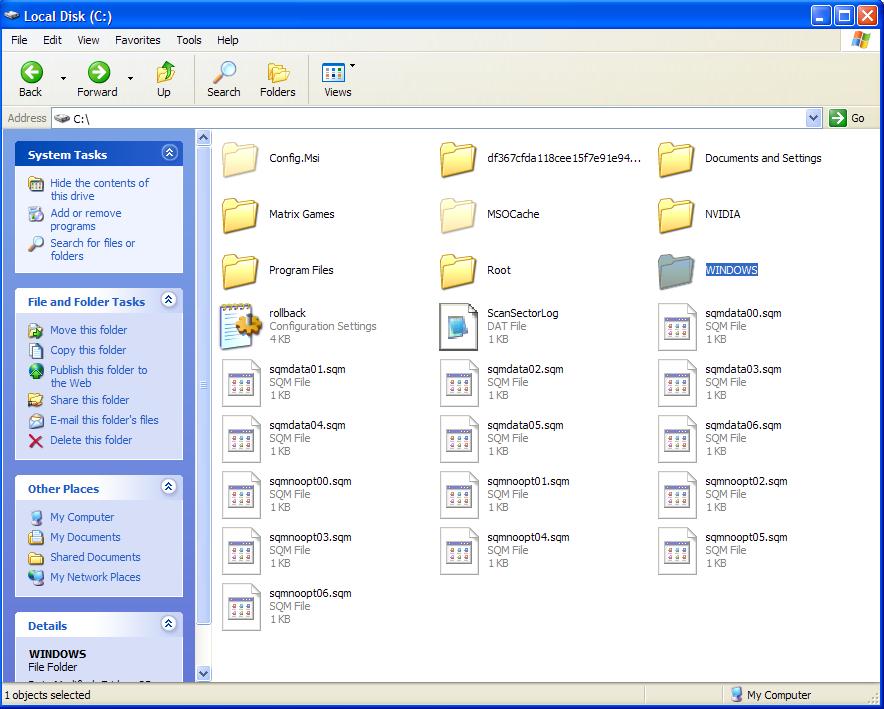
Task: Open the View menu
Action: click(89, 40)
